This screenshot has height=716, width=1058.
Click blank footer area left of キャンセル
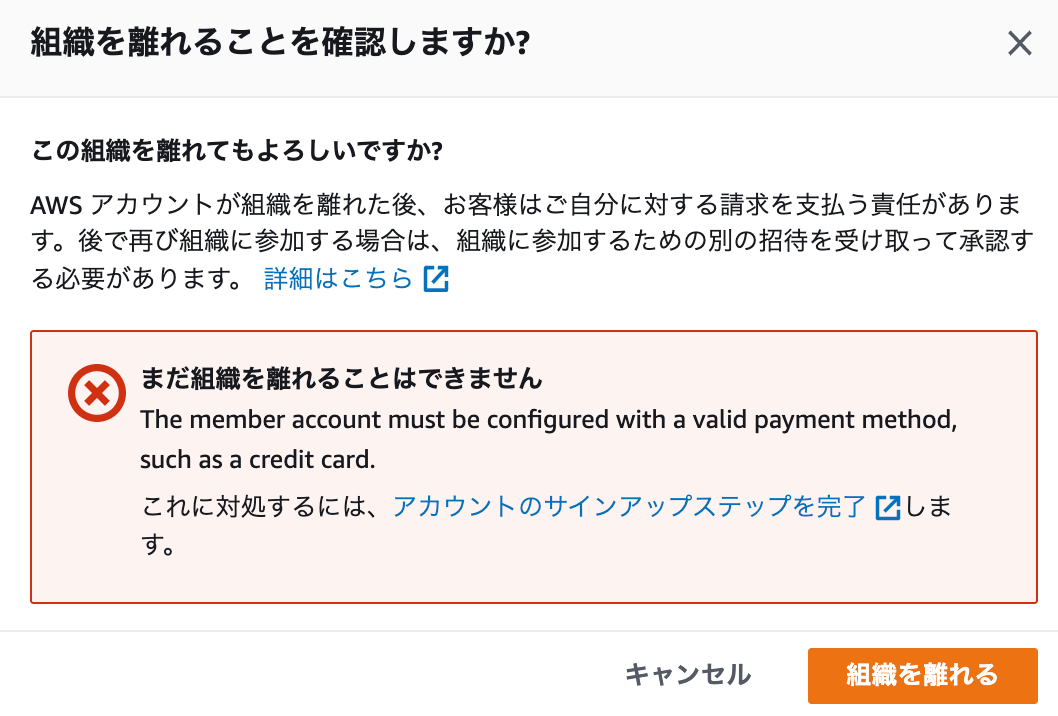click(304, 675)
